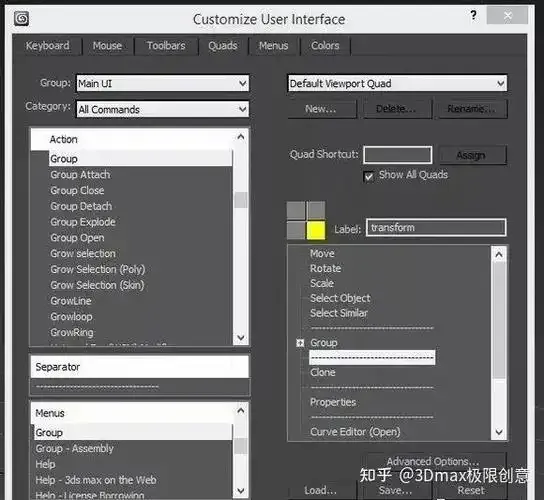Click the Load... button
The width and height of the screenshot is (544, 500).
(321, 490)
